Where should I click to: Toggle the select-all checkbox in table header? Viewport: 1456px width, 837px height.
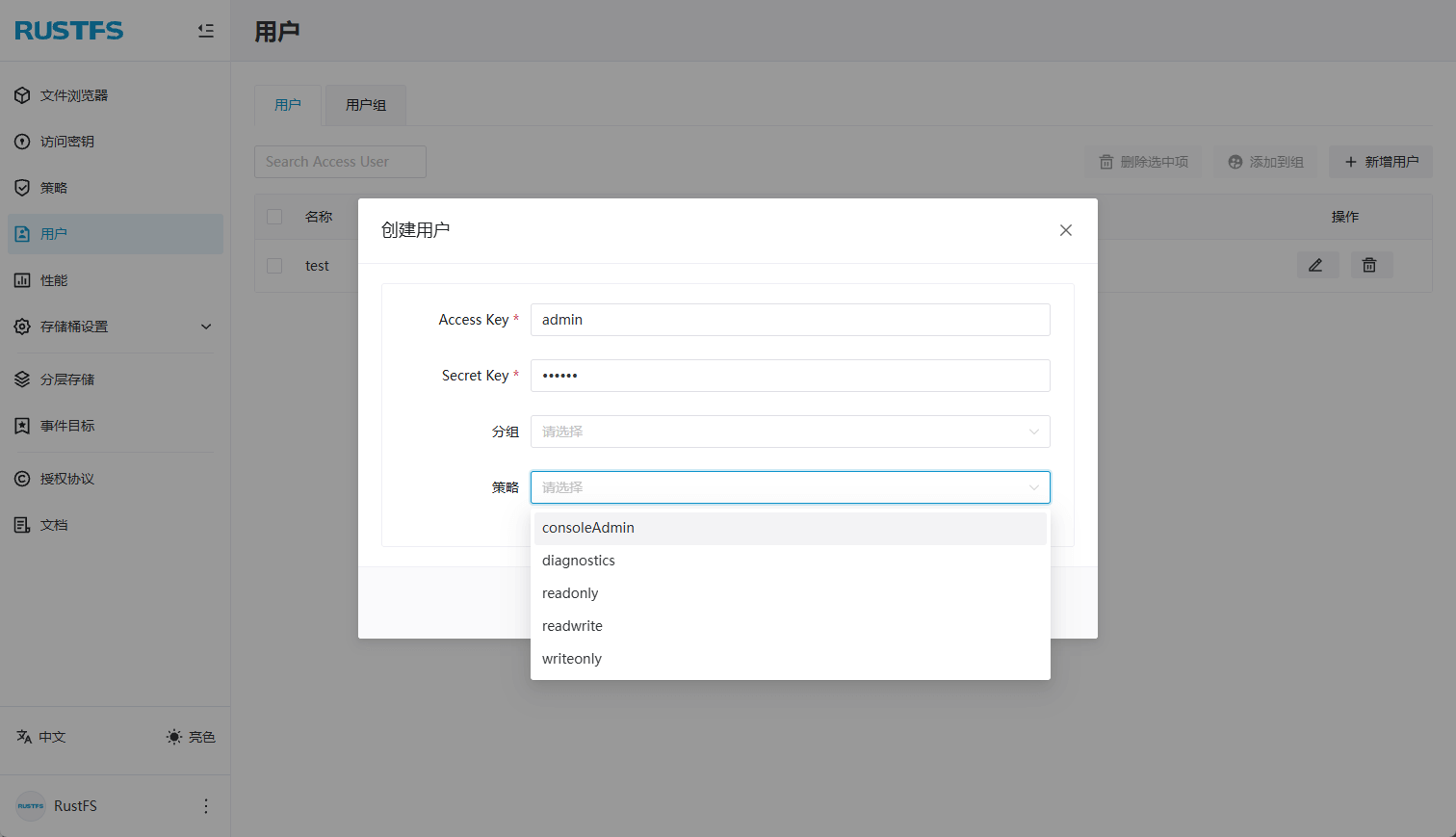274,217
